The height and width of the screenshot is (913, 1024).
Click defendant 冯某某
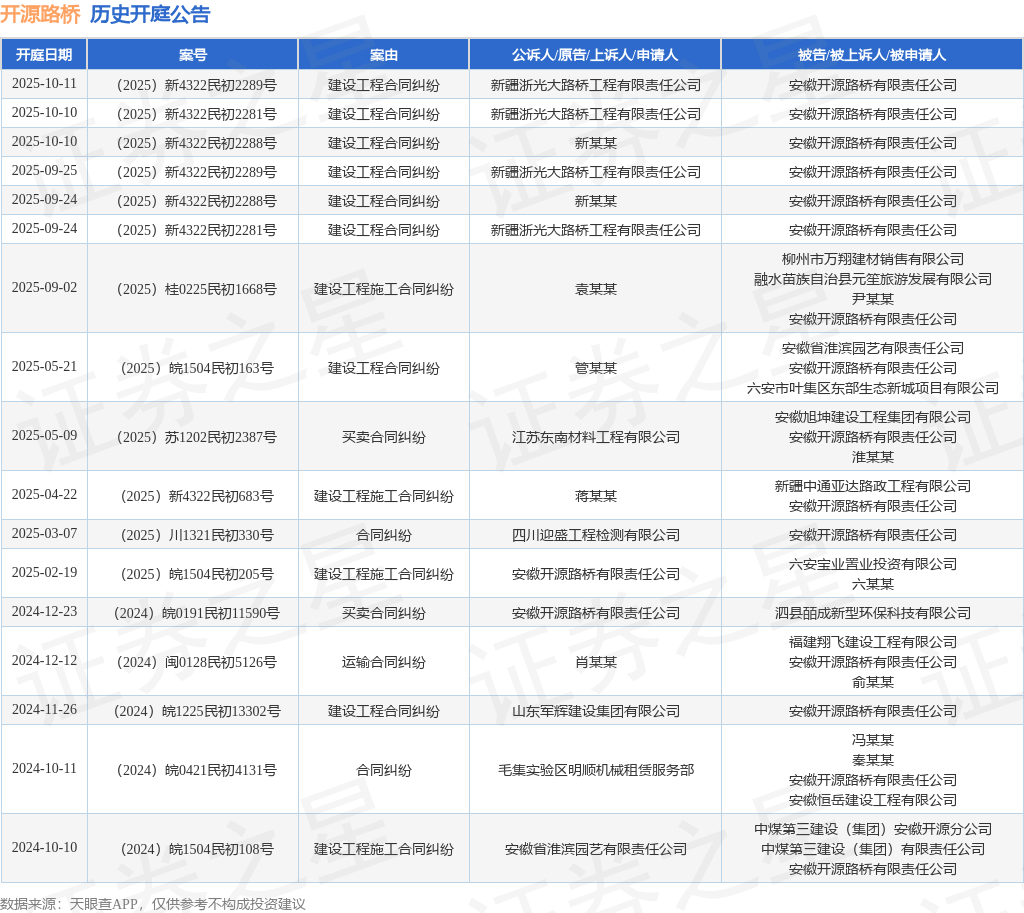[x=872, y=740]
